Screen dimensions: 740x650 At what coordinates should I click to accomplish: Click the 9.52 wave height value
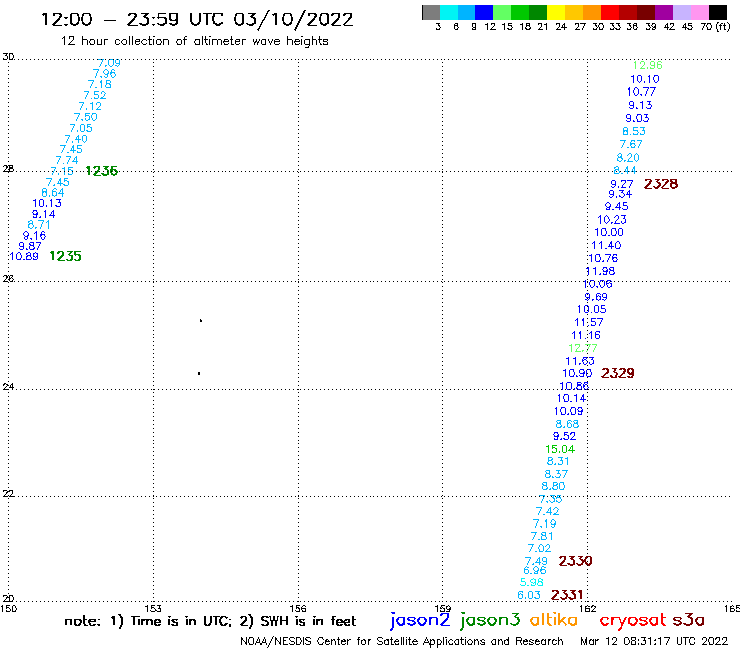click(x=564, y=437)
